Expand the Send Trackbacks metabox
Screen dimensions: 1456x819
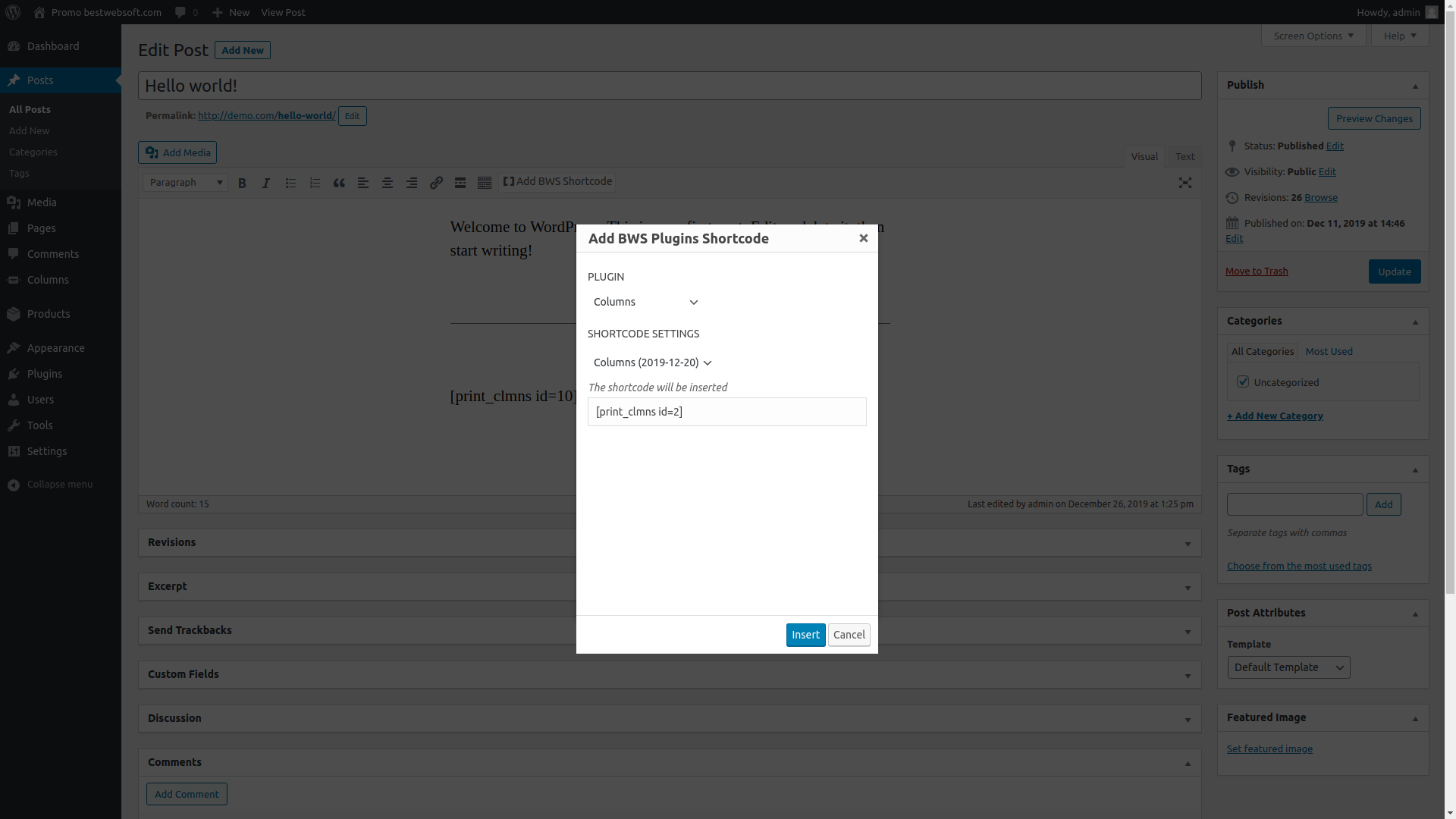click(x=1188, y=632)
